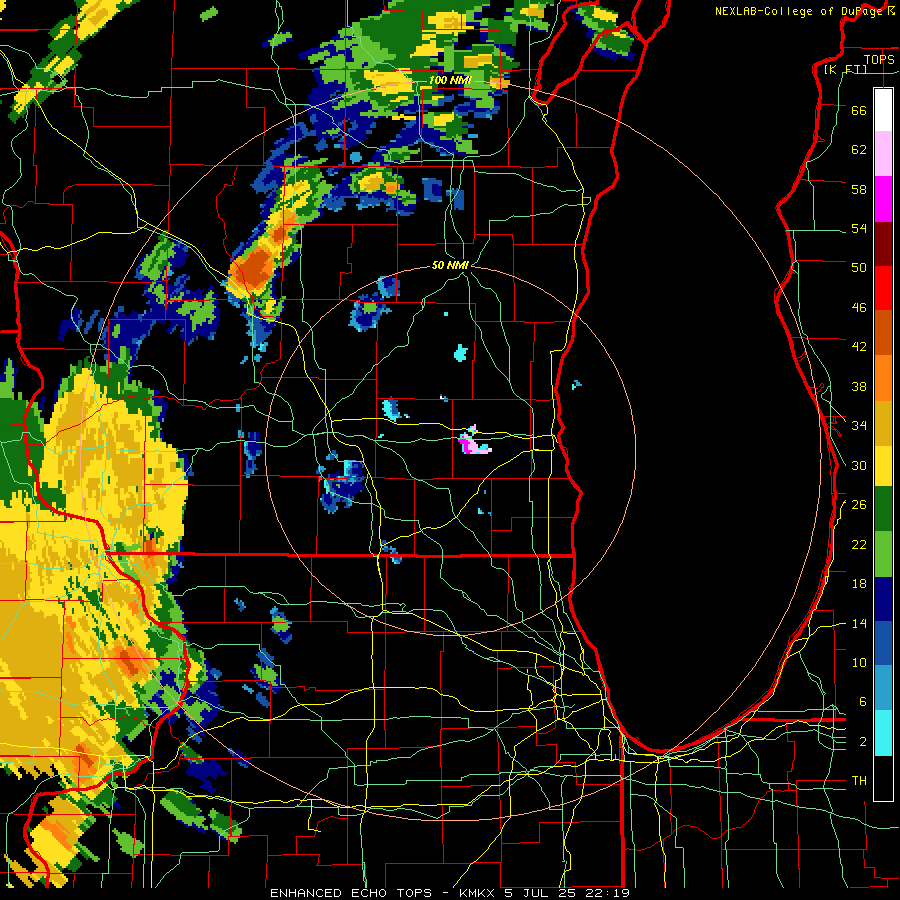
Task: Click the 22 value on the legend scale
Action: pyautogui.click(x=859, y=544)
